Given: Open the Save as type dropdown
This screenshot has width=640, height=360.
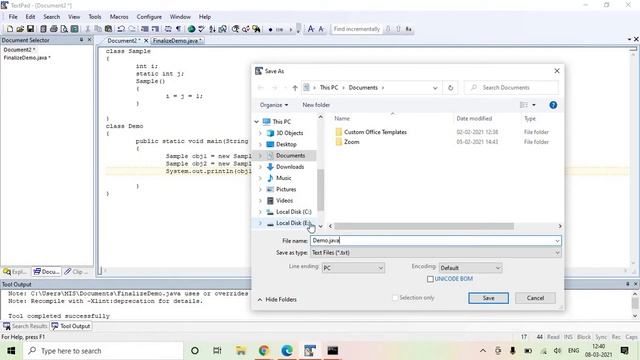Looking at the screenshot, I should 558,253.
